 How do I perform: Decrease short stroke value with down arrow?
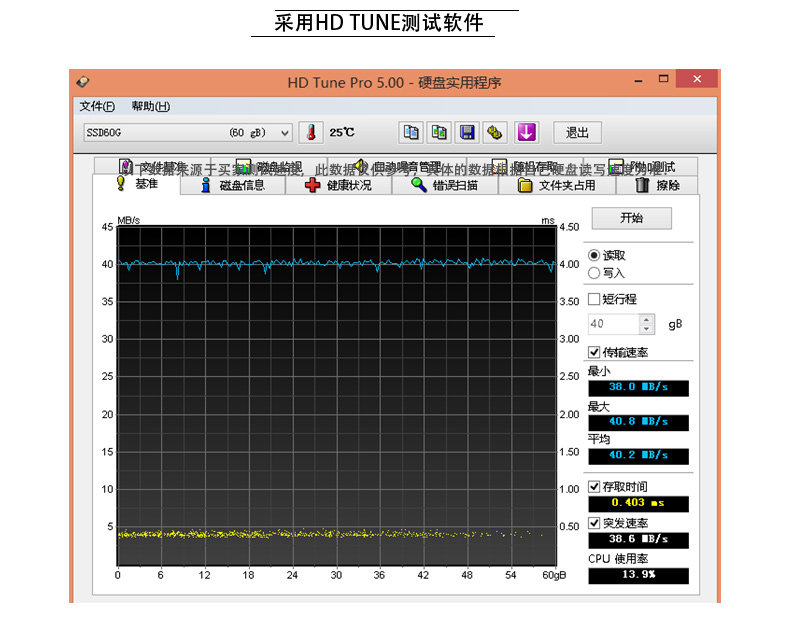tap(646, 329)
